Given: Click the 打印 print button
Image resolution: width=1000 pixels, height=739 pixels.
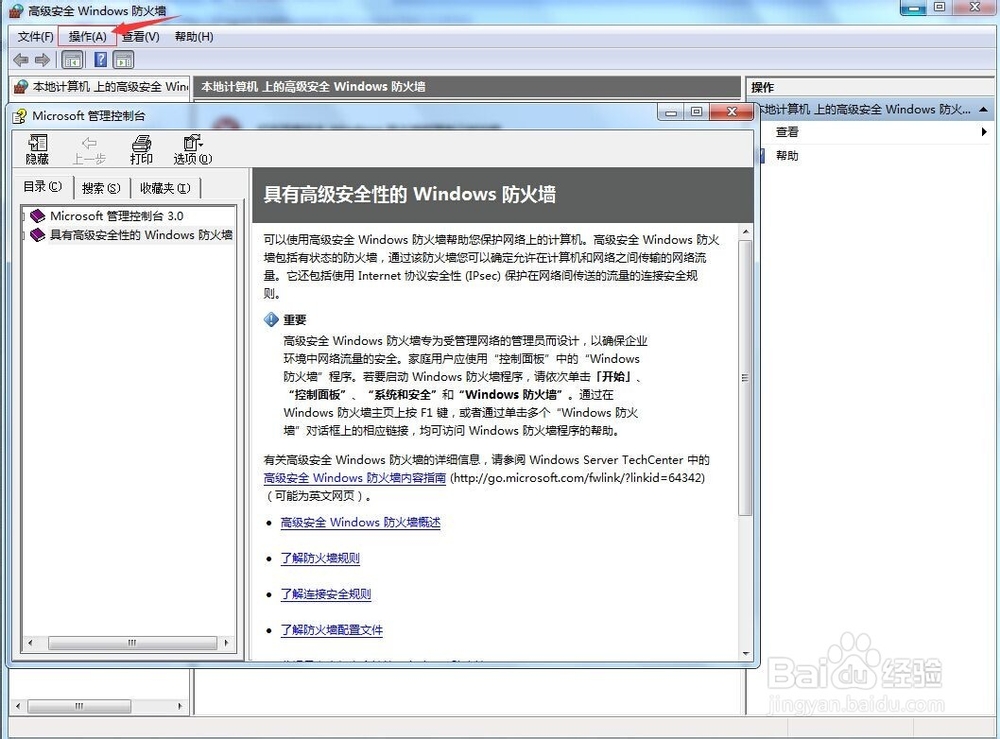Looking at the screenshot, I should pos(141,150).
